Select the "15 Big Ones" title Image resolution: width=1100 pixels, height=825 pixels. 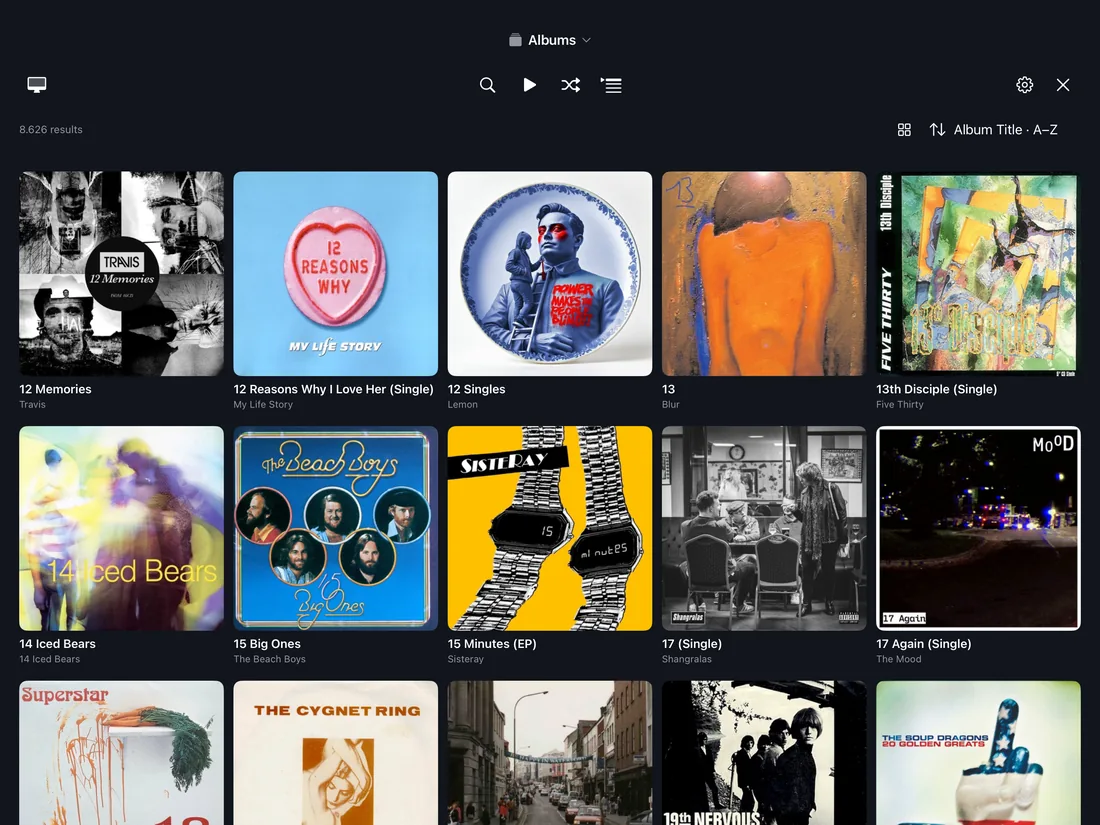[267, 644]
